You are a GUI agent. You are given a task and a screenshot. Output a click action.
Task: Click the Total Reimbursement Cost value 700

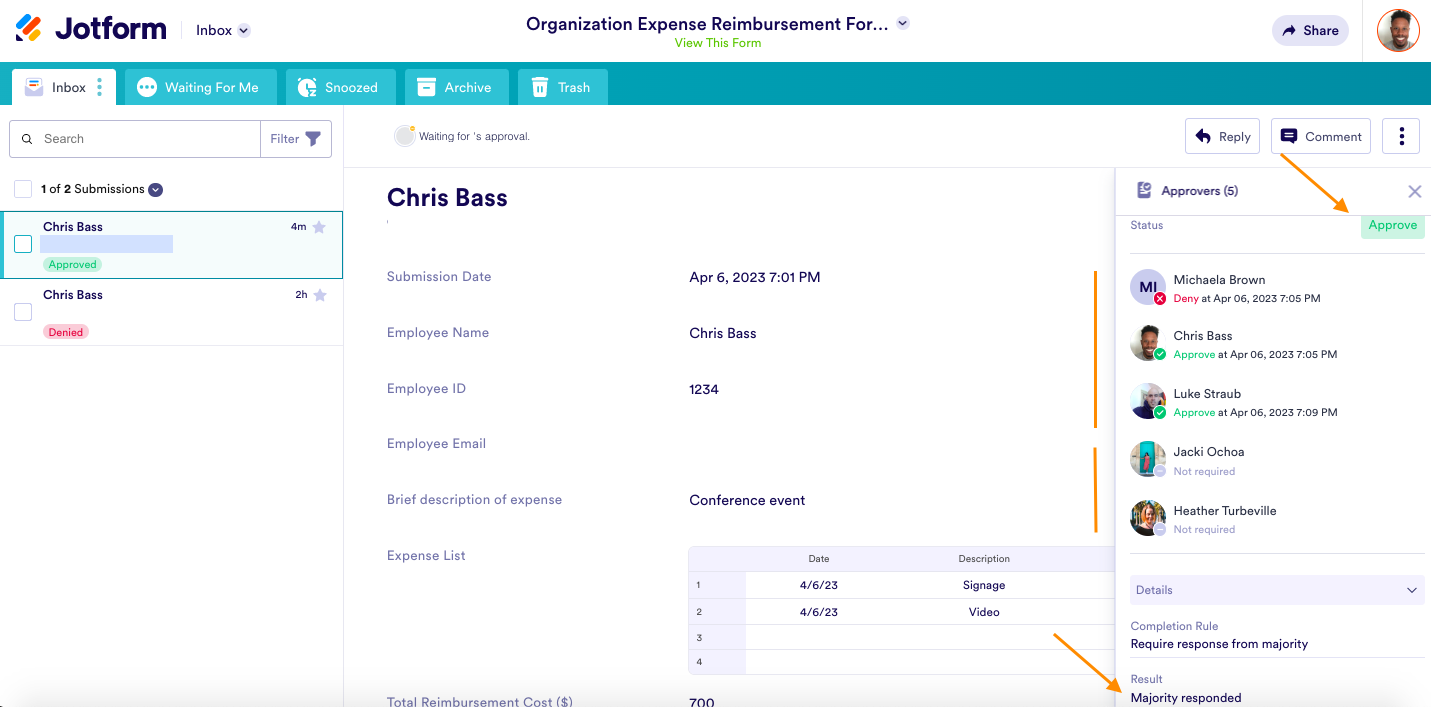[x=702, y=701]
